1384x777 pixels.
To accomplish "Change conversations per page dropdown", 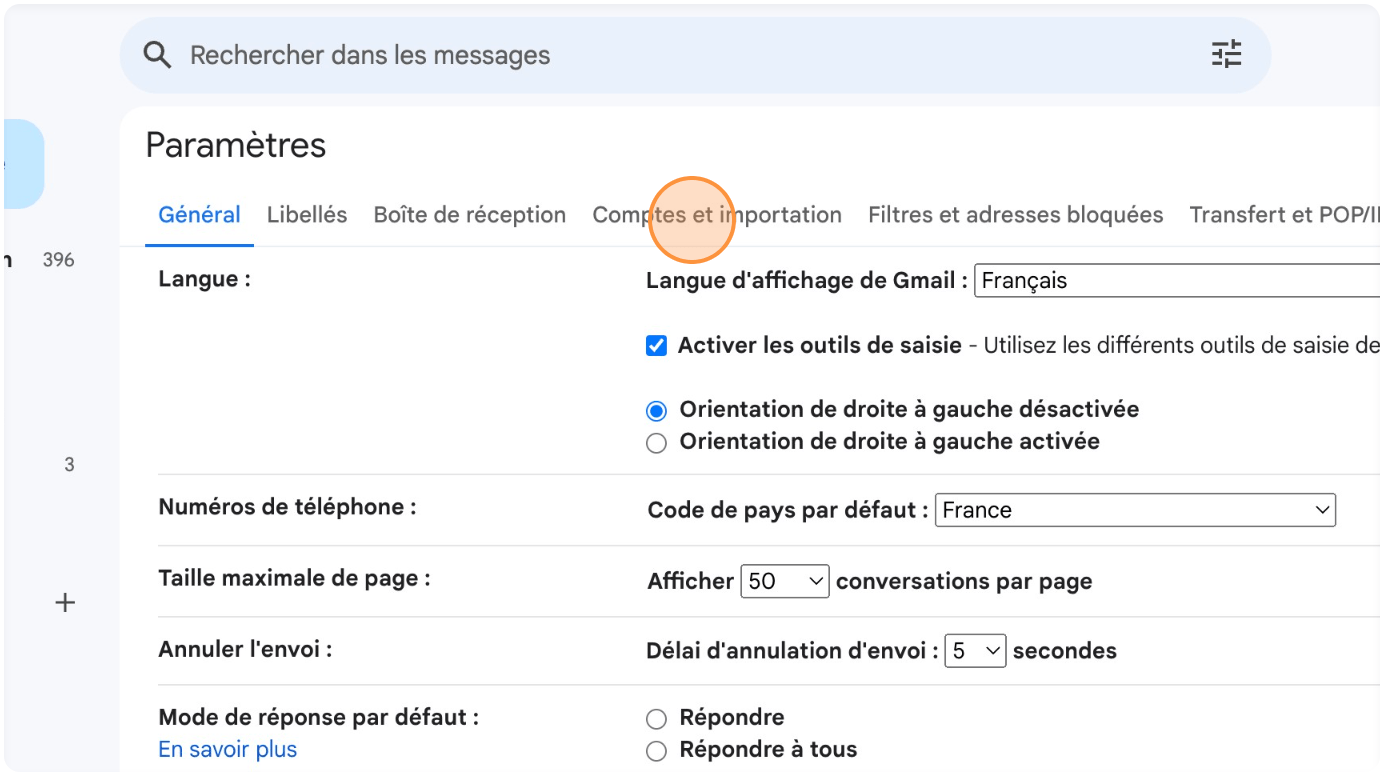I will tap(785, 580).
